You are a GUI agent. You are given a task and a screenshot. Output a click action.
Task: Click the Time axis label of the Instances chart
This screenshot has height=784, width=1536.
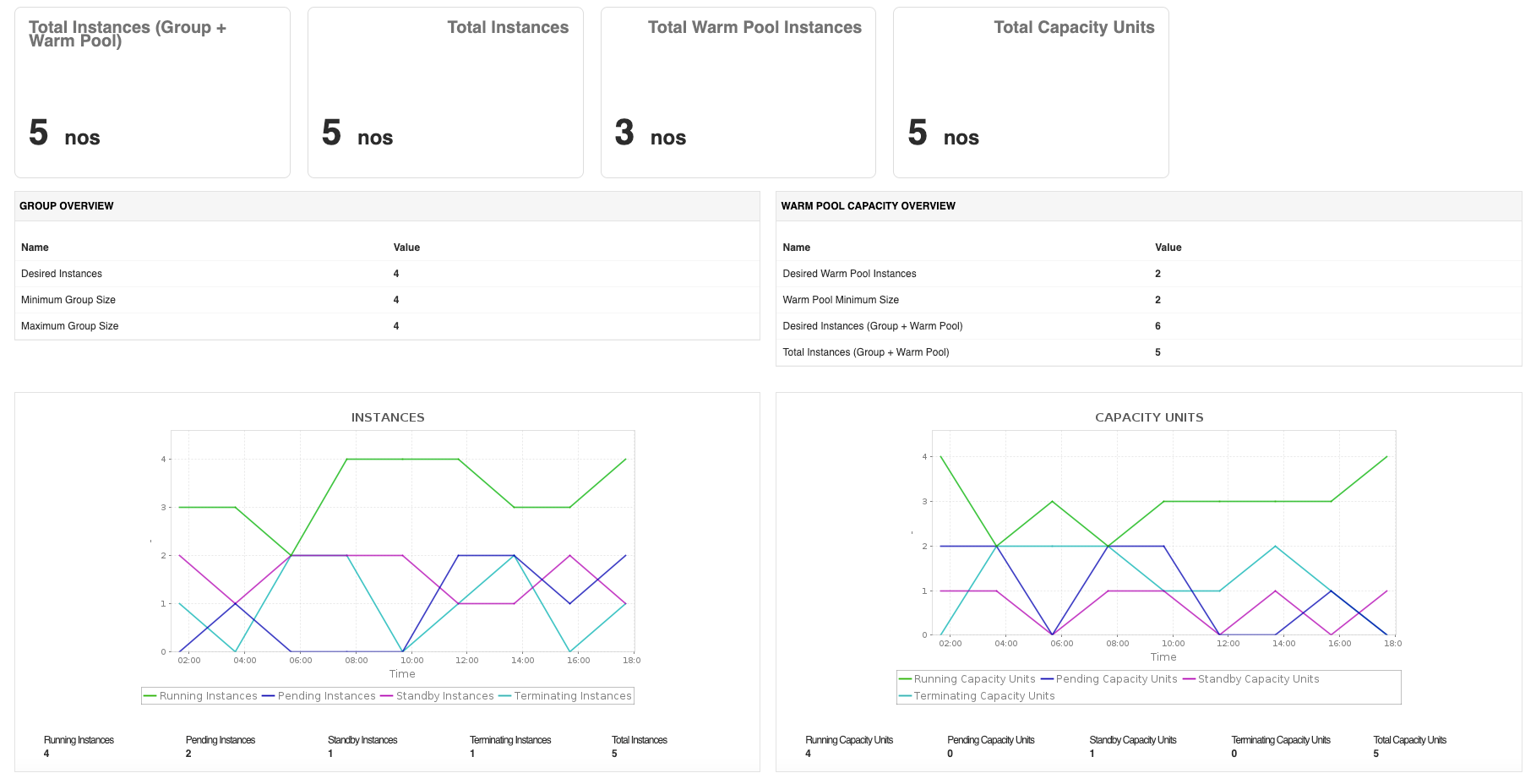click(x=402, y=674)
